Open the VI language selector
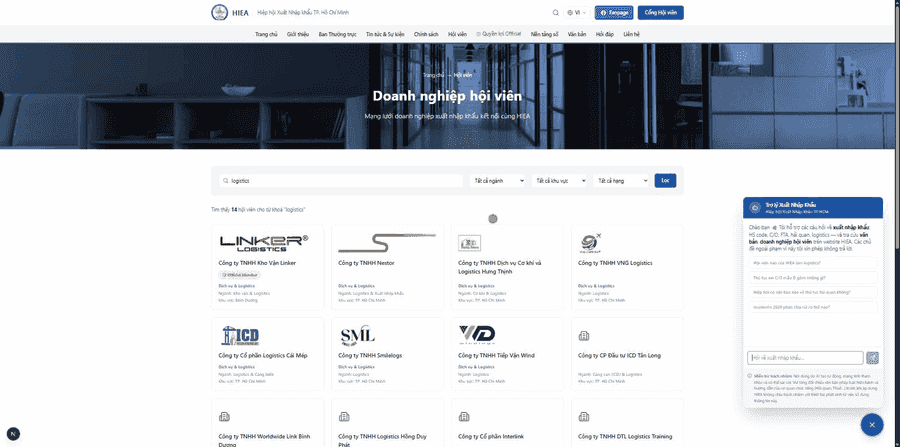 pyautogui.click(x=577, y=13)
